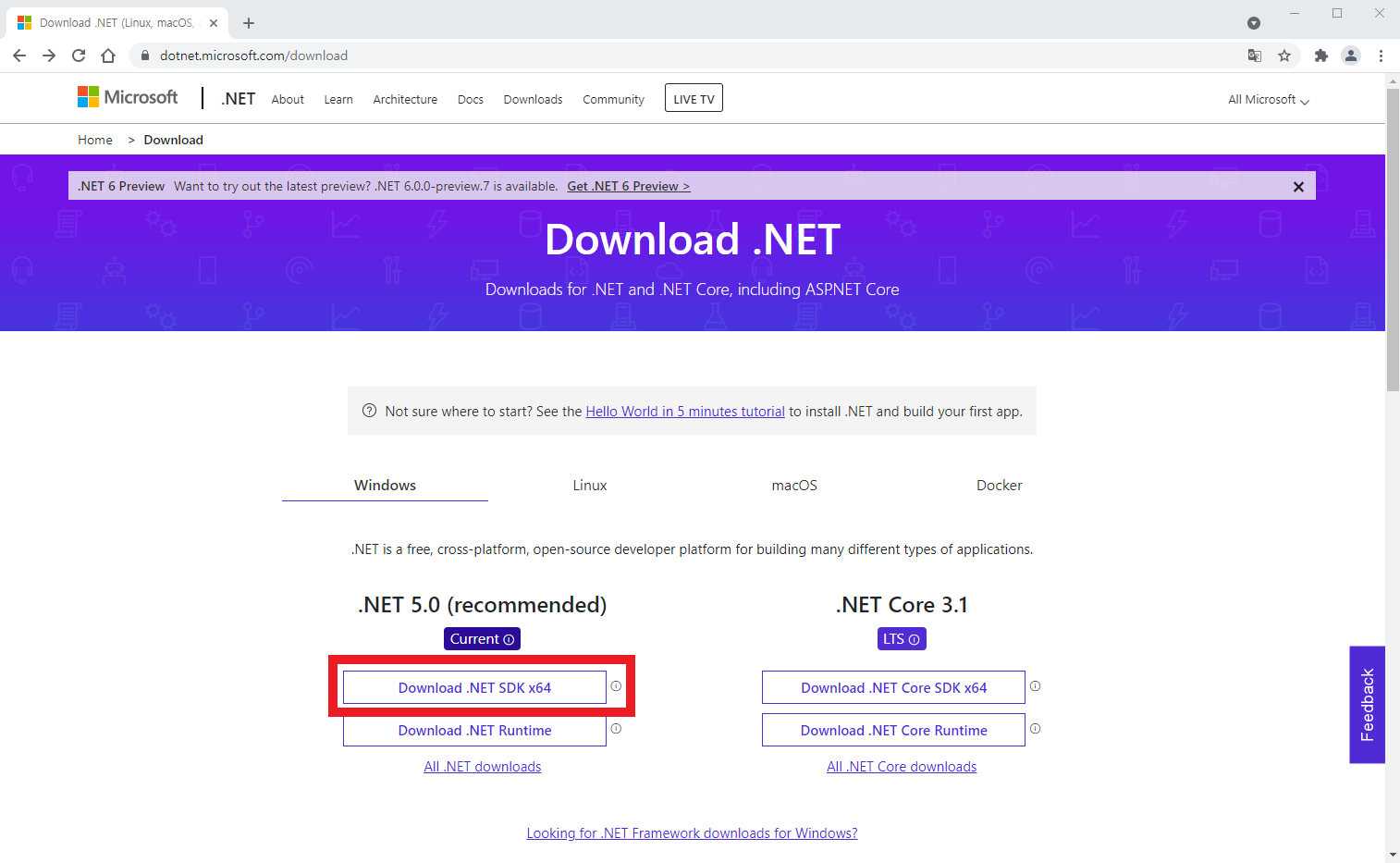Bookmark this page with star icon
Screen dimensions: 1400x863
1284,55
